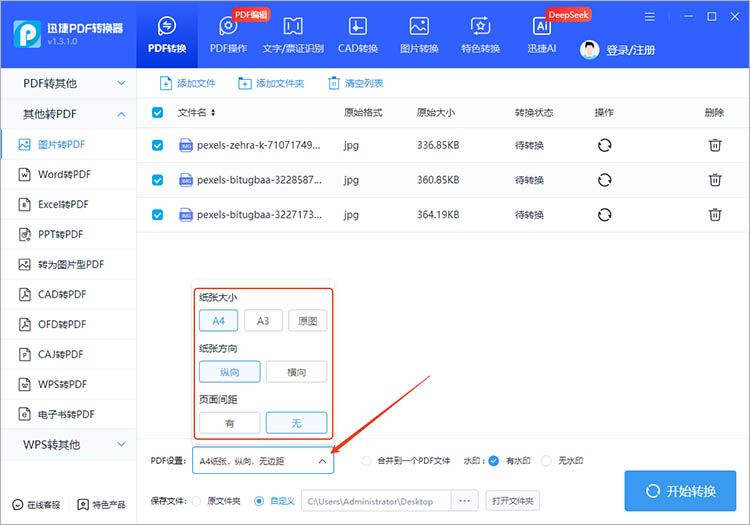
Task: Open the PDF操作 tool tab
Action: coord(228,33)
